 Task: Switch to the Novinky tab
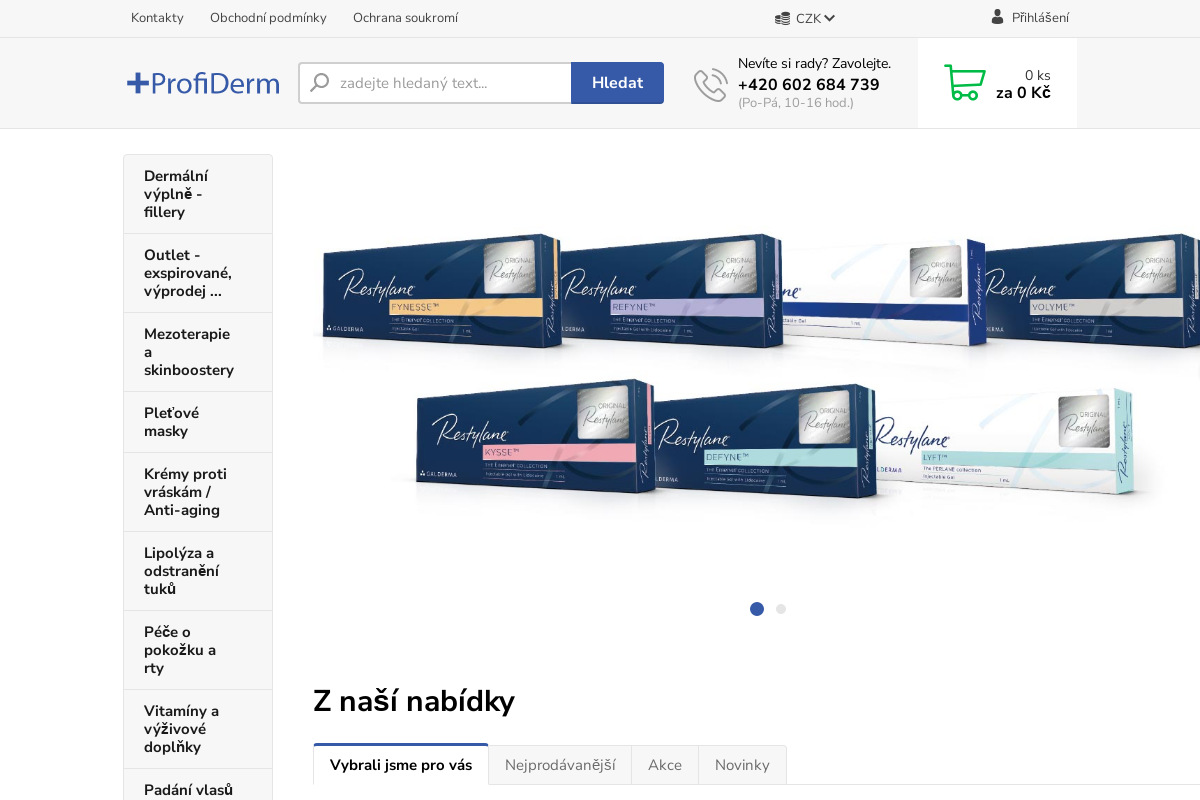742,764
